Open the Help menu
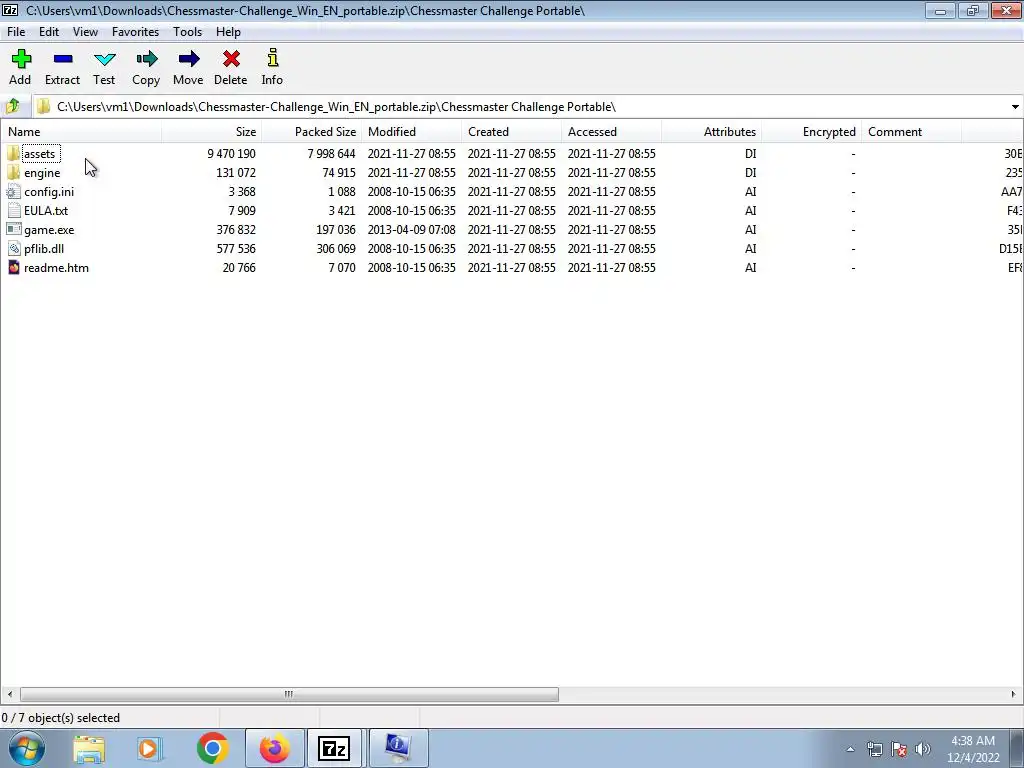 point(229,31)
